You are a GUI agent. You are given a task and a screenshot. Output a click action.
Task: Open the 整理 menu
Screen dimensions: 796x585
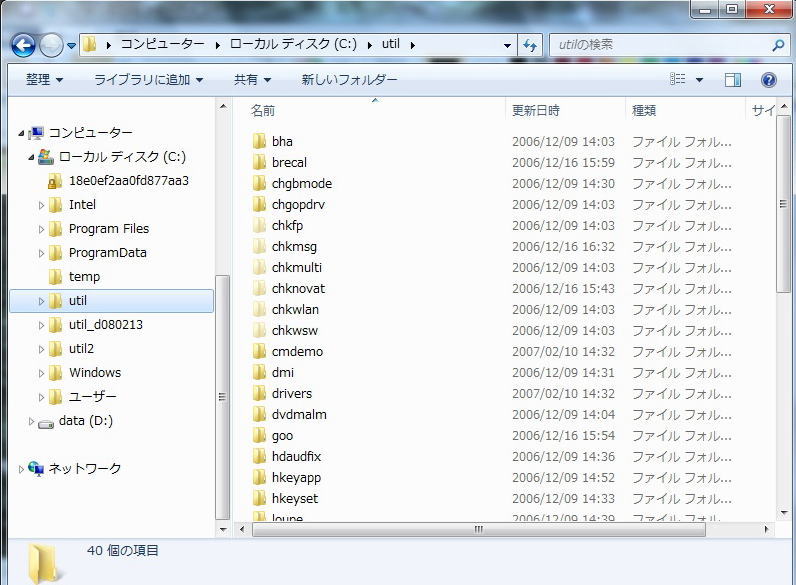point(44,80)
